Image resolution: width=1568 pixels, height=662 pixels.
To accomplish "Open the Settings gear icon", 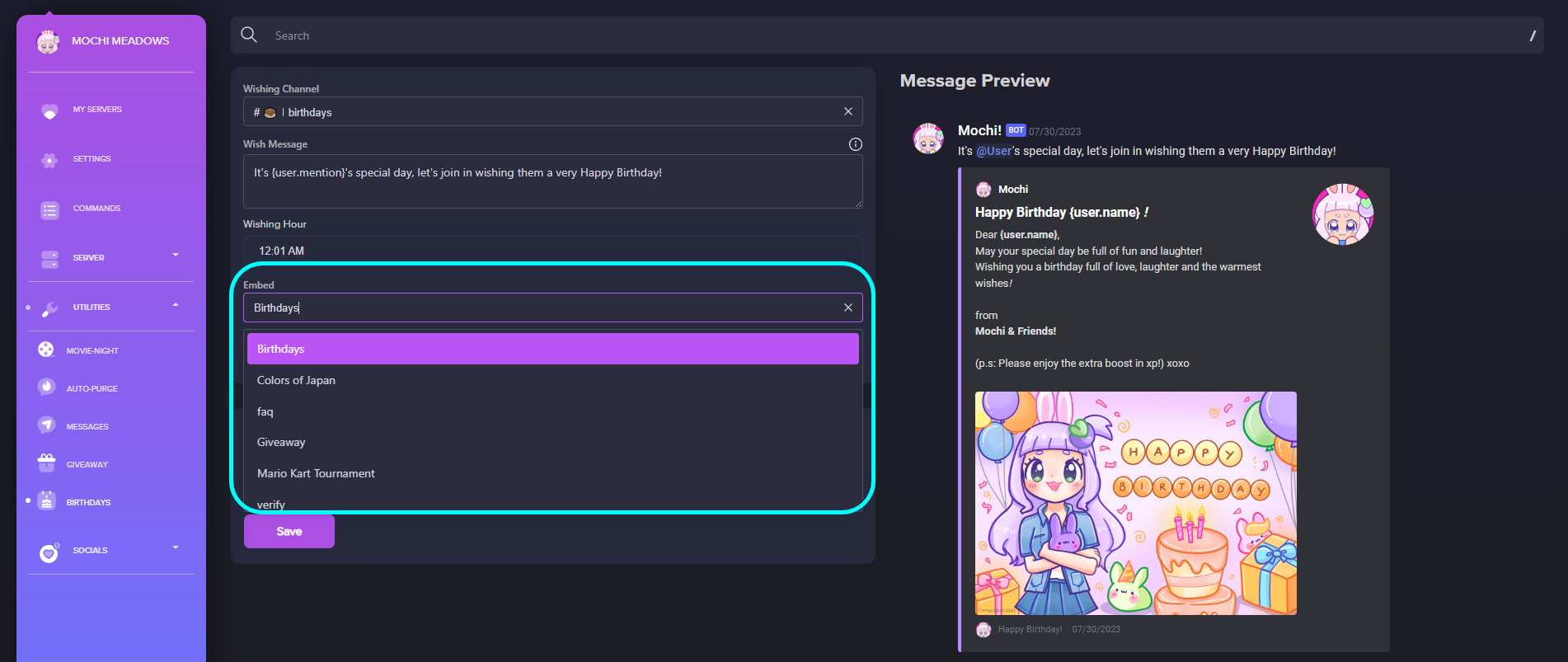I will click(49, 160).
